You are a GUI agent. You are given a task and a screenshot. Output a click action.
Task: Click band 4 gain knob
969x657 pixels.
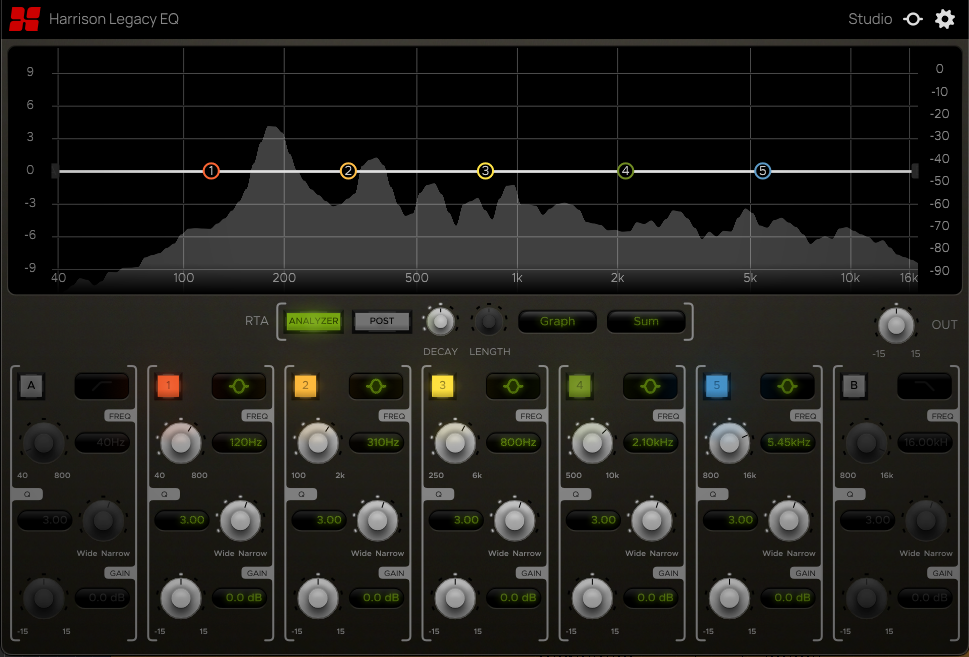[x=593, y=598]
